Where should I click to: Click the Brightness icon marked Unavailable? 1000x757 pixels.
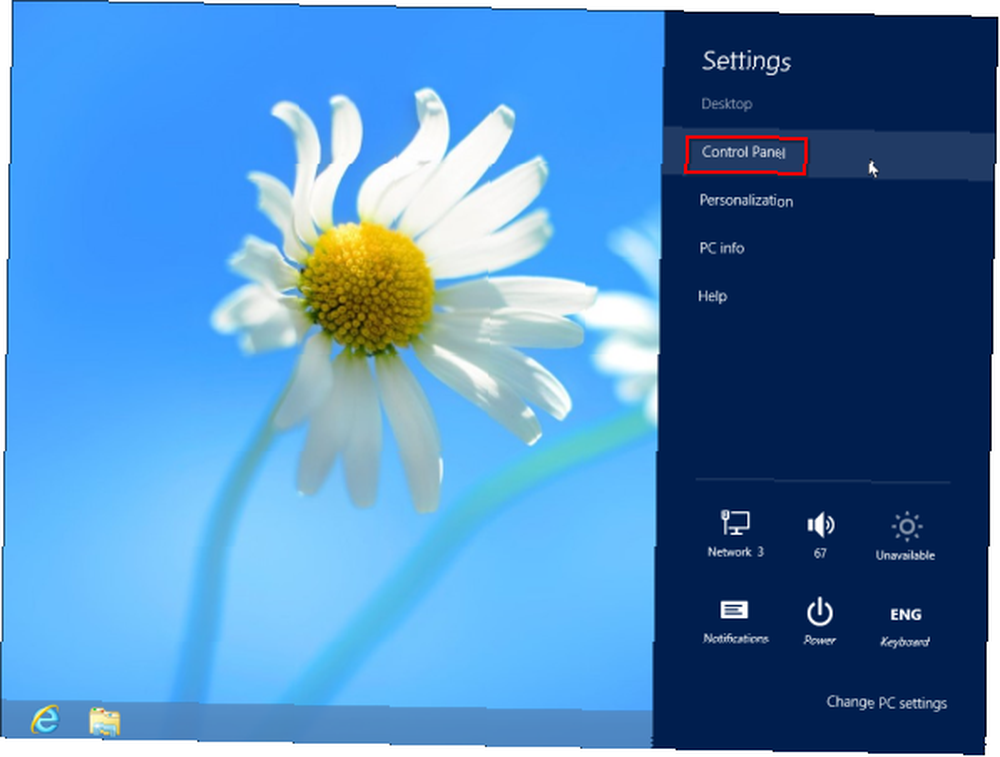(x=906, y=536)
